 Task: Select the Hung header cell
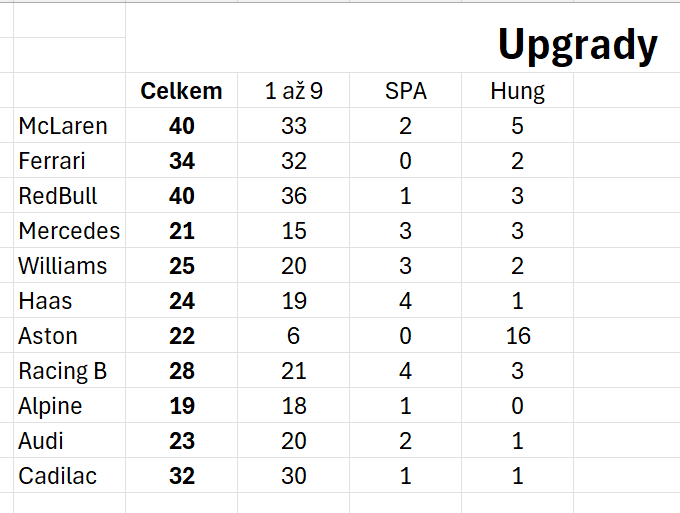tap(517, 90)
